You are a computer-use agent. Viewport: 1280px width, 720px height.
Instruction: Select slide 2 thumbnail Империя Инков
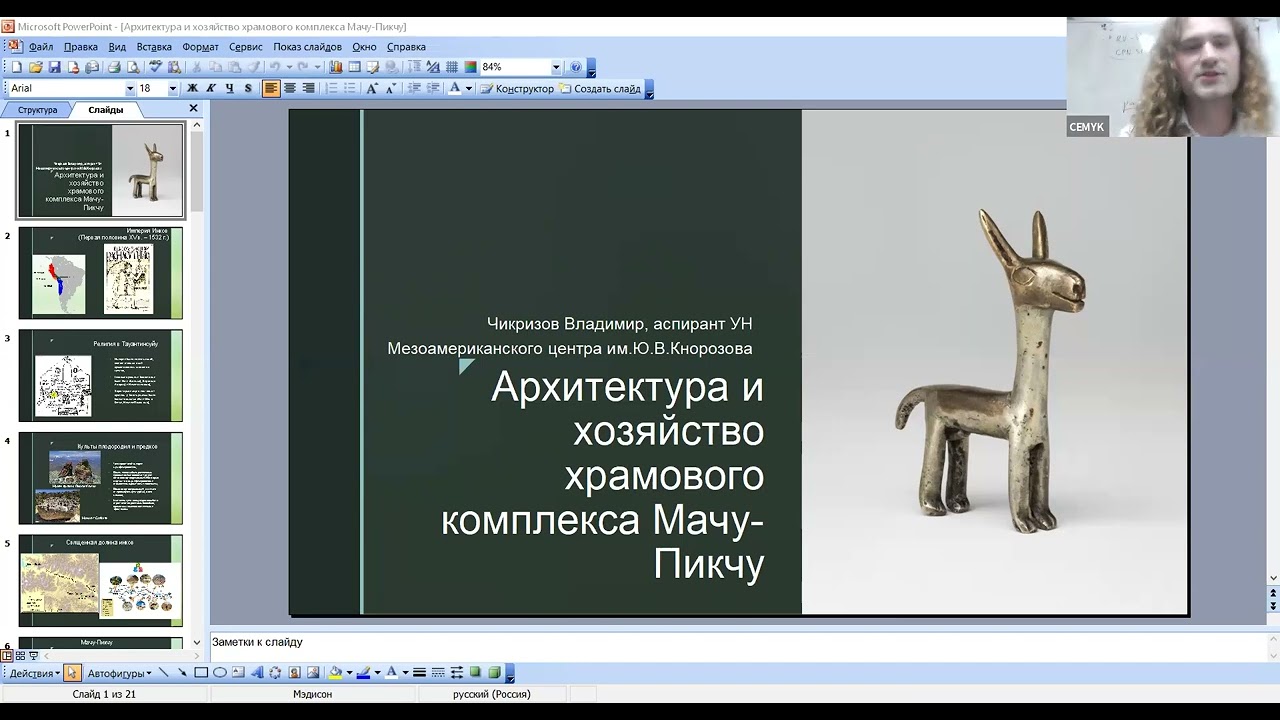[x=100, y=273]
